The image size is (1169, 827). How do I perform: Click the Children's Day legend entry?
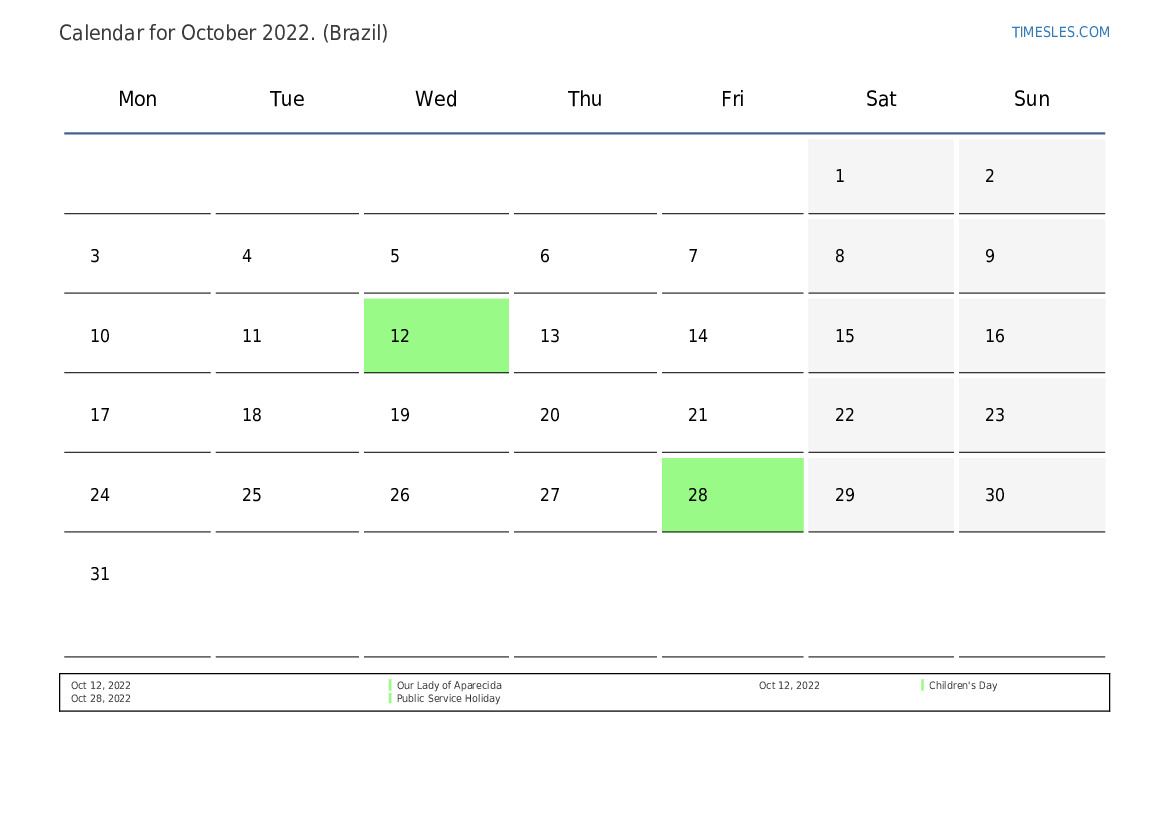pos(962,685)
